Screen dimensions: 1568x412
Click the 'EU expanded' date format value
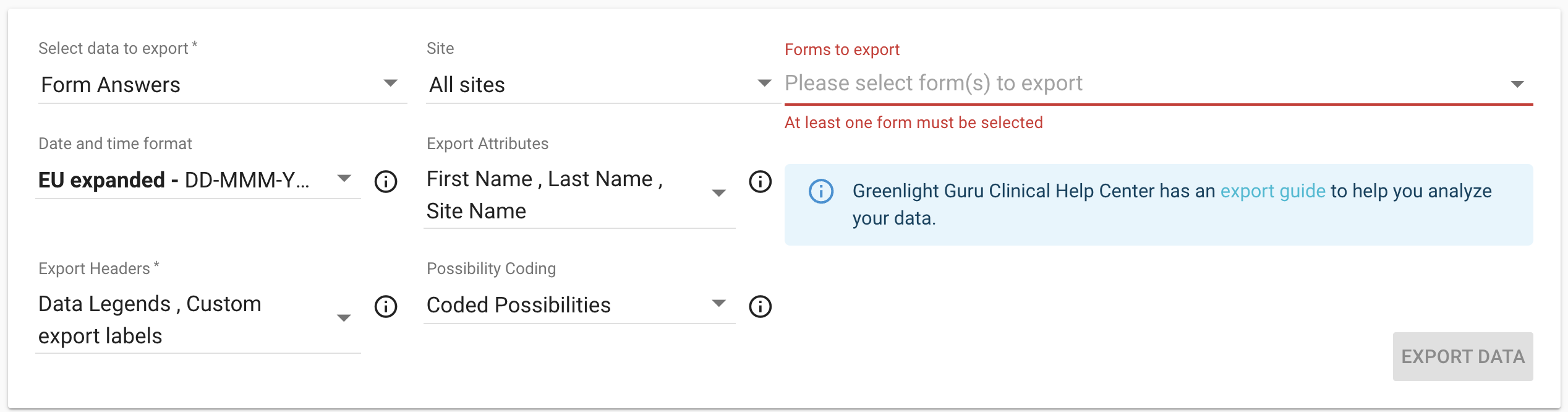point(174,180)
